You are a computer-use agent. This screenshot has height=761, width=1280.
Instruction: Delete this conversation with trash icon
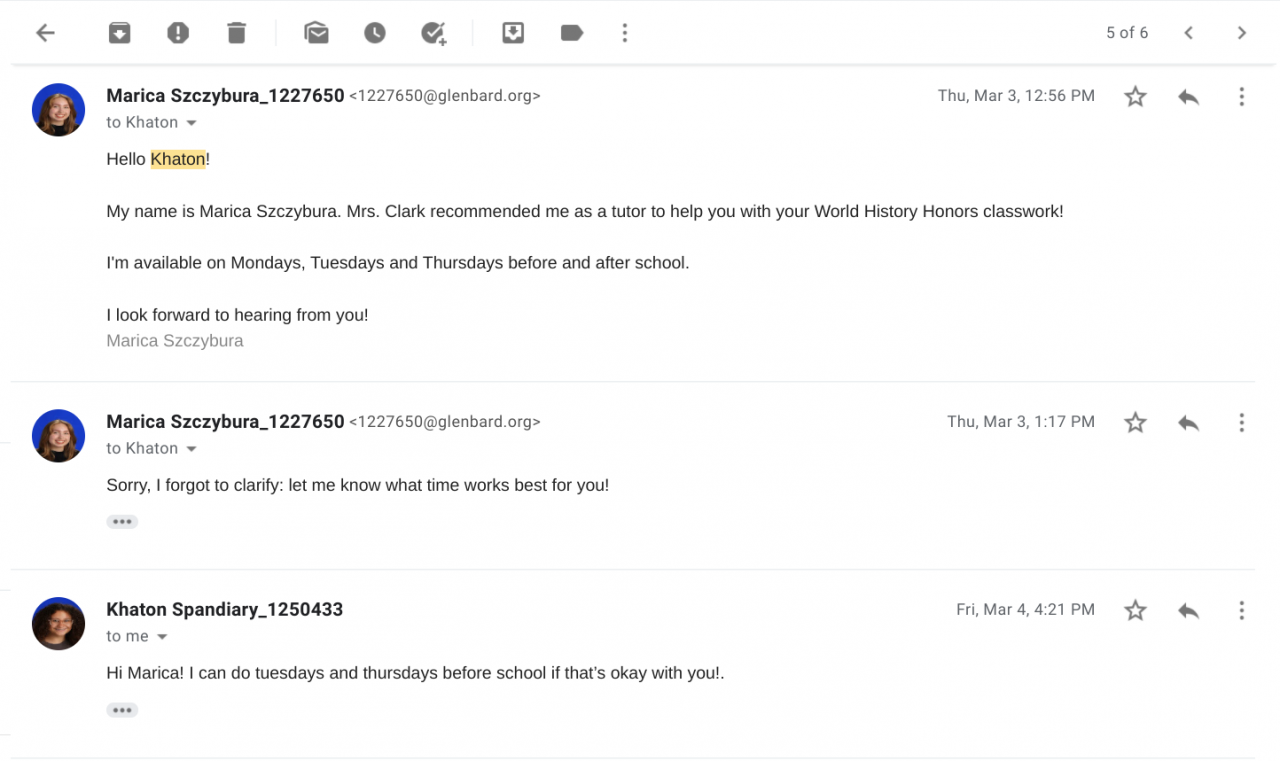(236, 33)
